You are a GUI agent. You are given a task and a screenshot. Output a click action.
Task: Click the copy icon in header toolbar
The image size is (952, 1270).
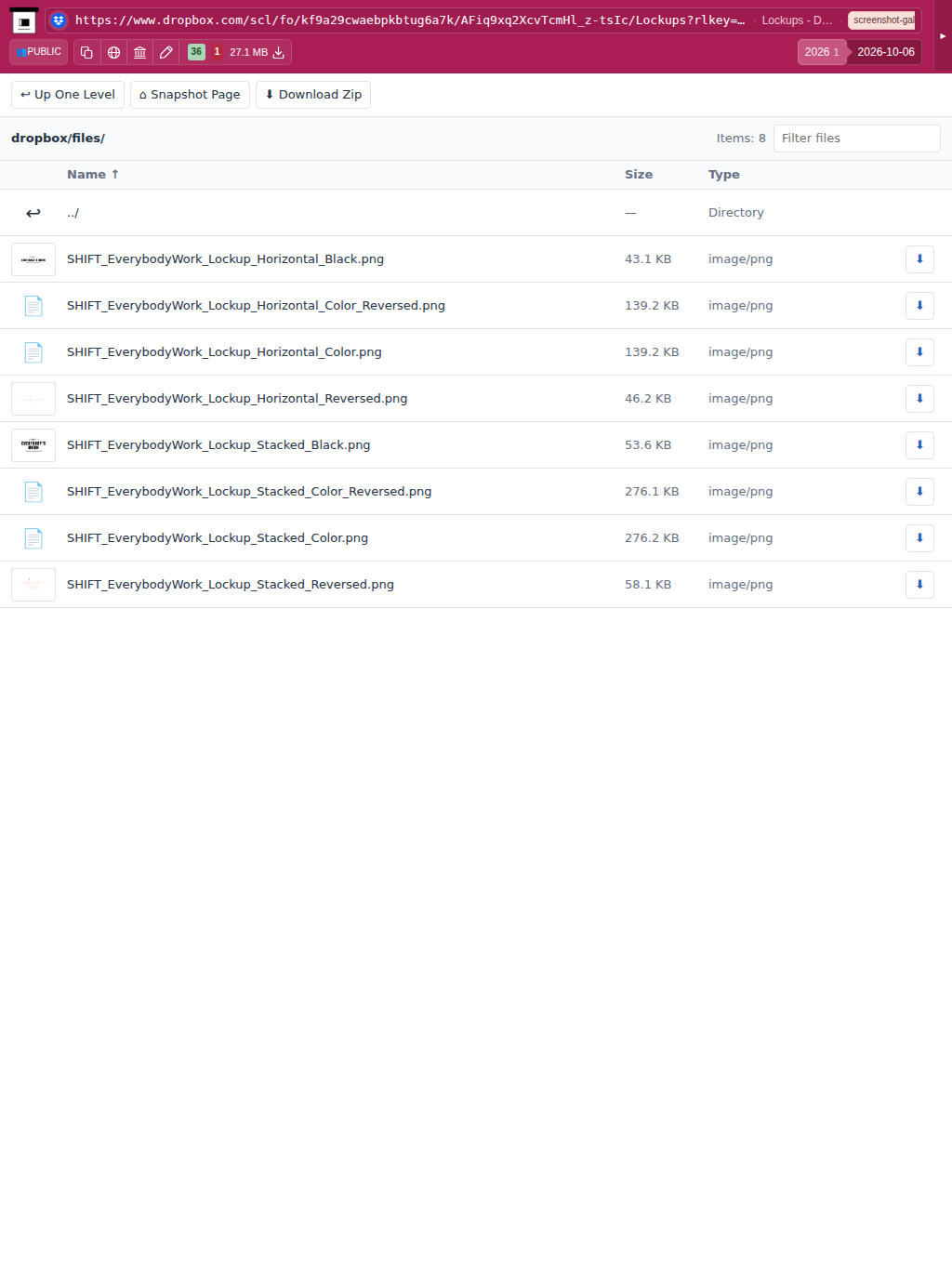tap(86, 52)
